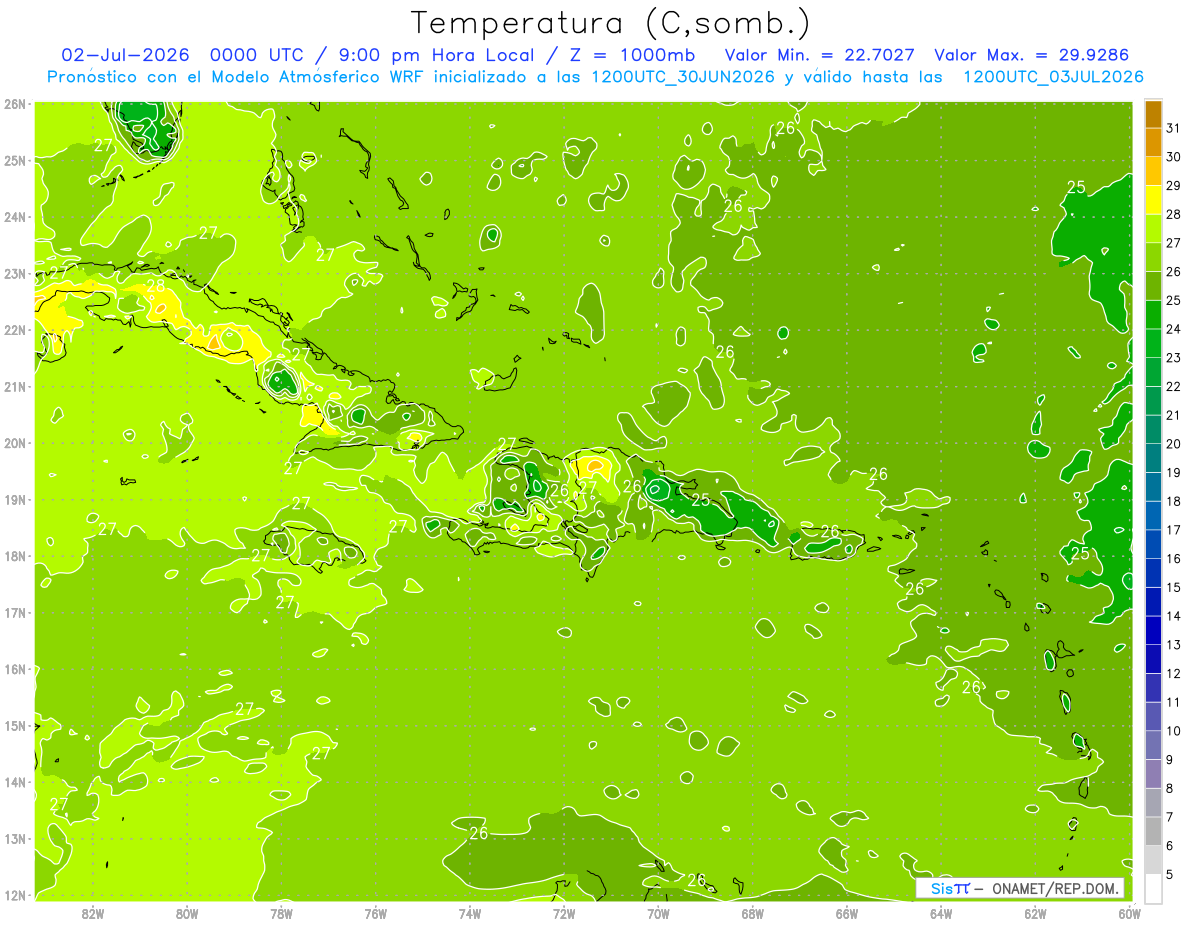The image size is (1200, 927).
Task: Click the "60W" longitude axis label
Action: point(1130,913)
